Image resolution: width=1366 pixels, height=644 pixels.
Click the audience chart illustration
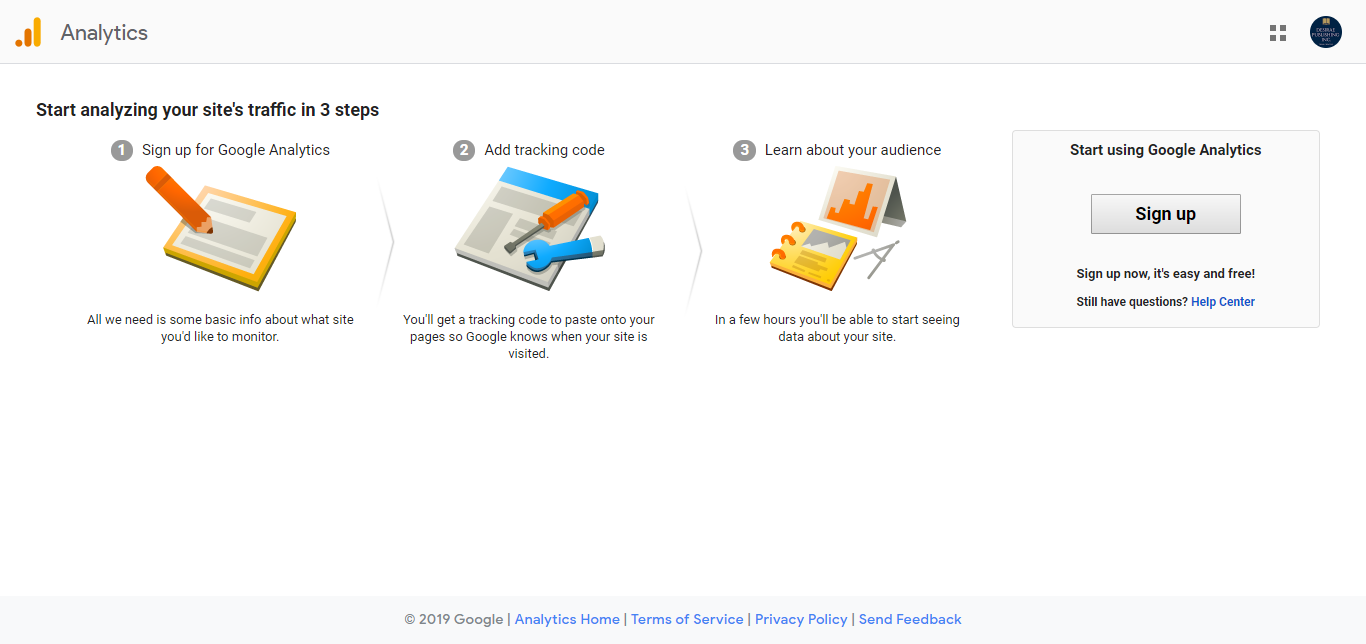tap(837, 228)
